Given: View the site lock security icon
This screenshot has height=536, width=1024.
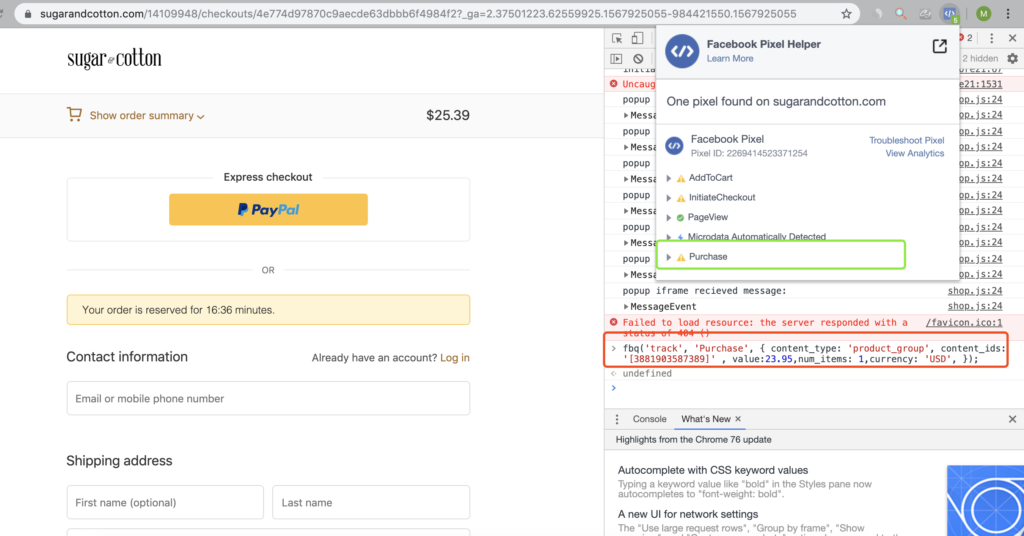Looking at the screenshot, I should pos(27,14).
